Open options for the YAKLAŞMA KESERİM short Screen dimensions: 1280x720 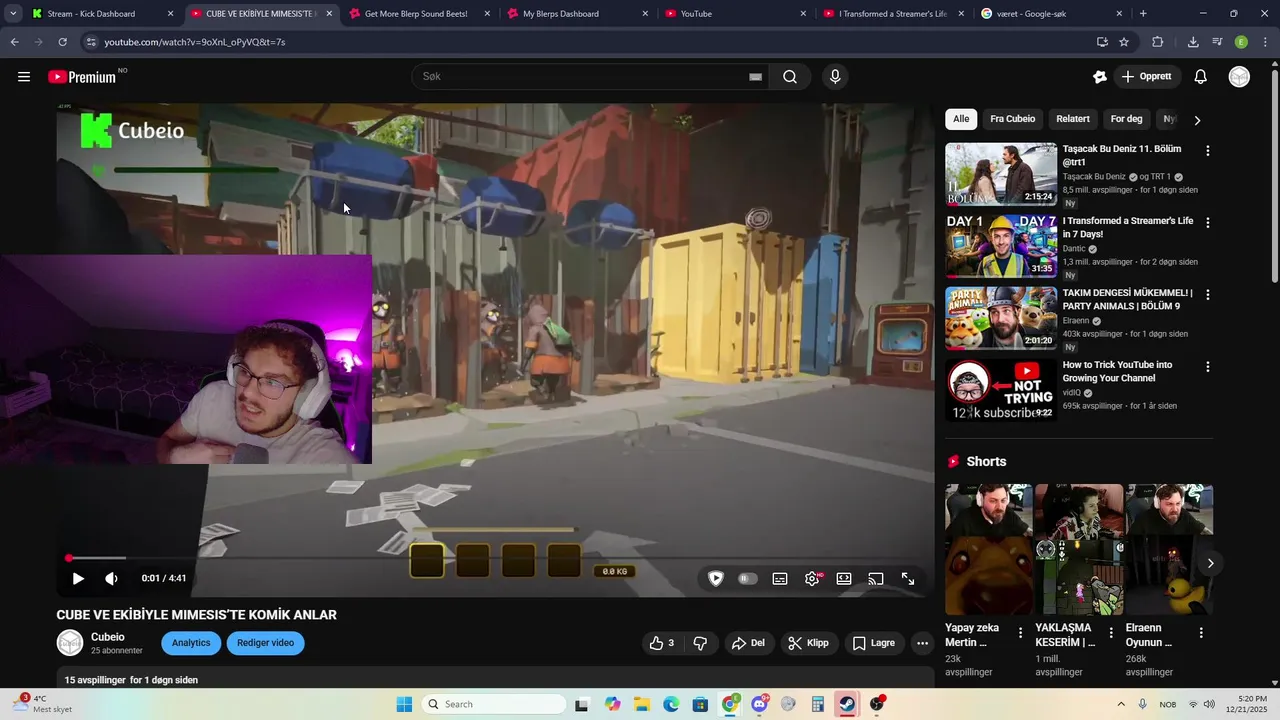tap(1110, 633)
